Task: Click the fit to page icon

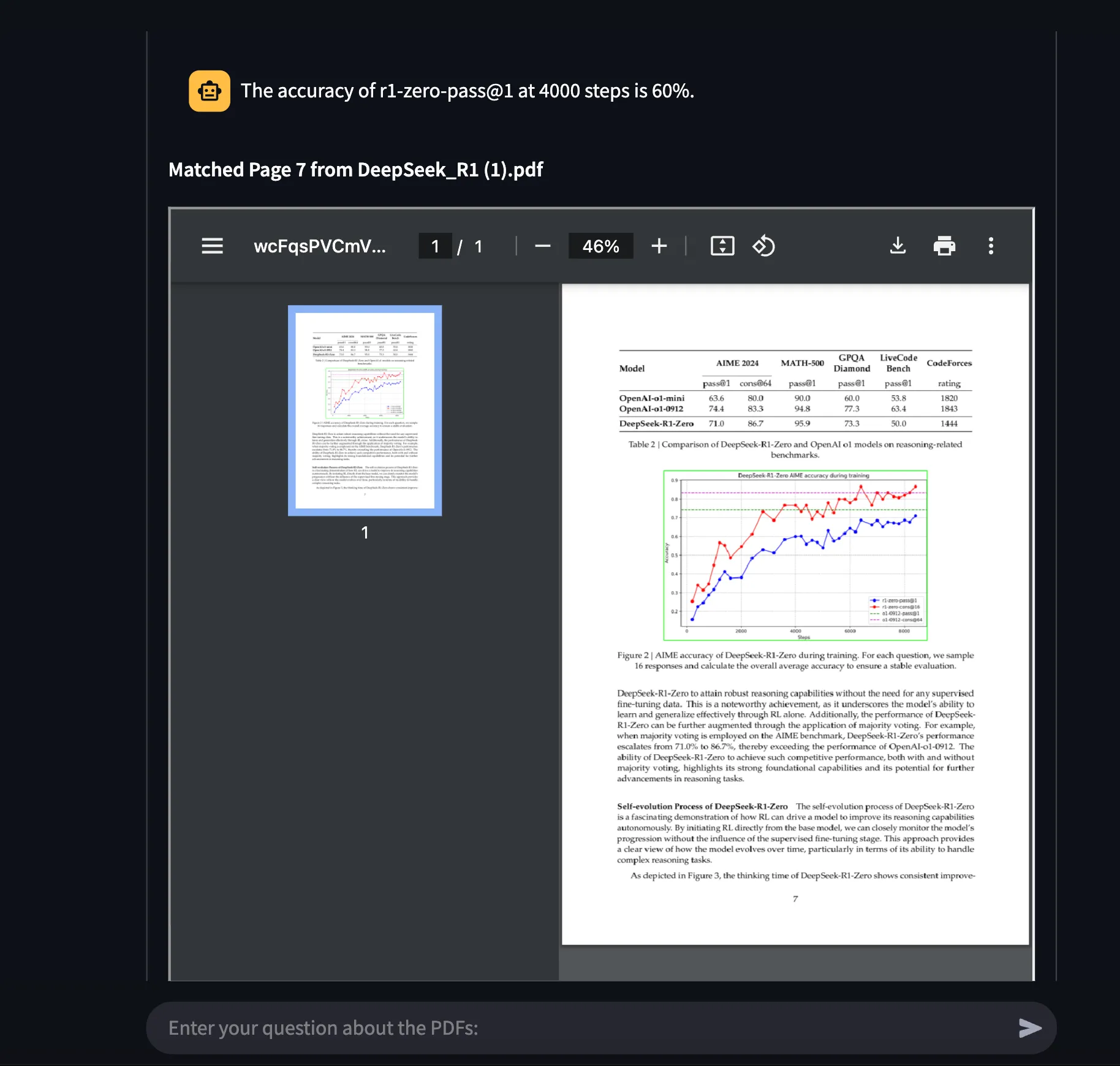Action: (x=722, y=246)
